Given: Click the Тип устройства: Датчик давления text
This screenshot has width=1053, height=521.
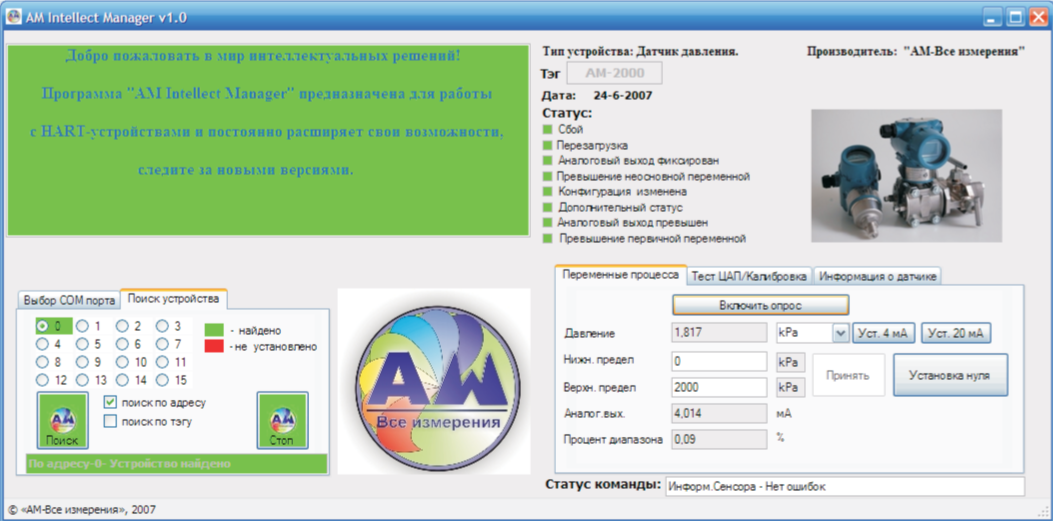Looking at the screenshot, I should 639,51.
